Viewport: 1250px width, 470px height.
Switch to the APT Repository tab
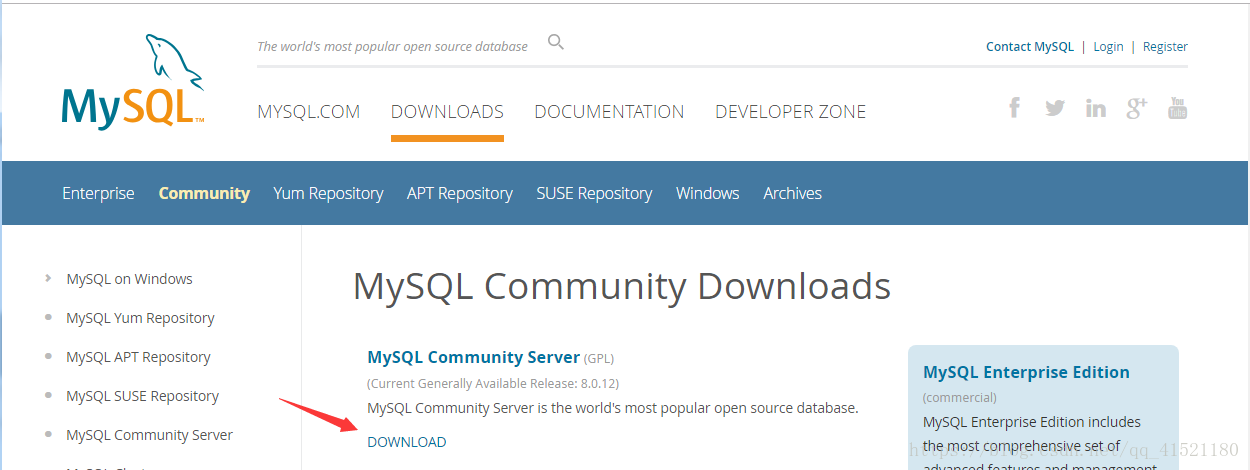460,193
